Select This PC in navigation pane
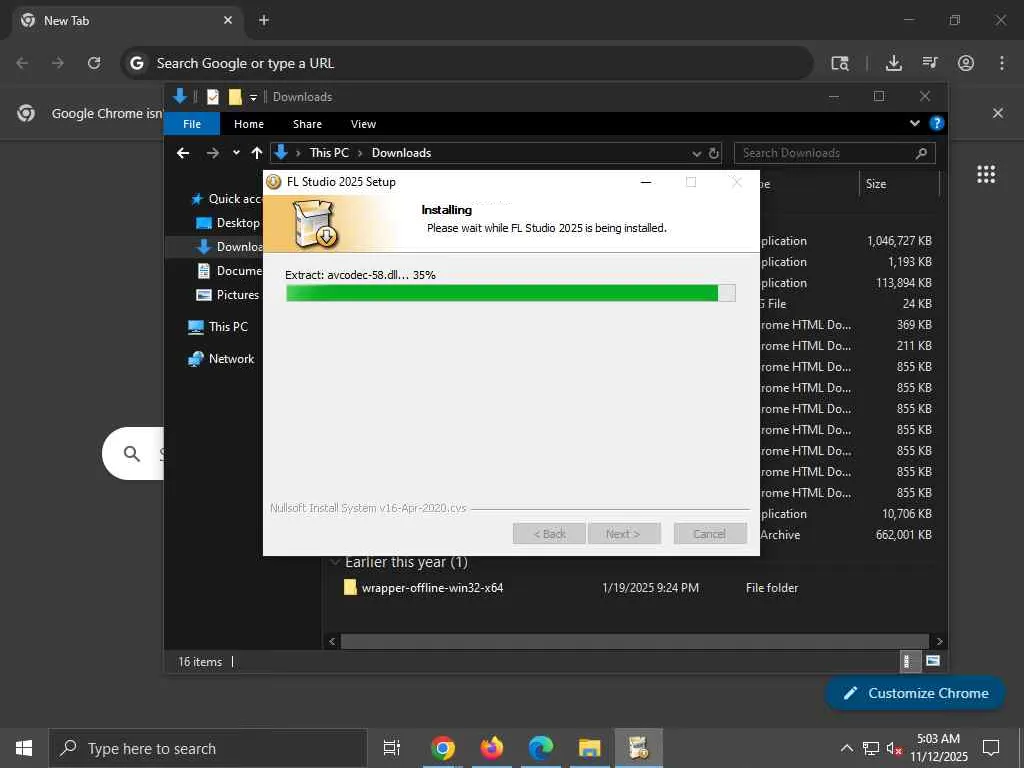The image size is (1024, 768). point(218,327)
